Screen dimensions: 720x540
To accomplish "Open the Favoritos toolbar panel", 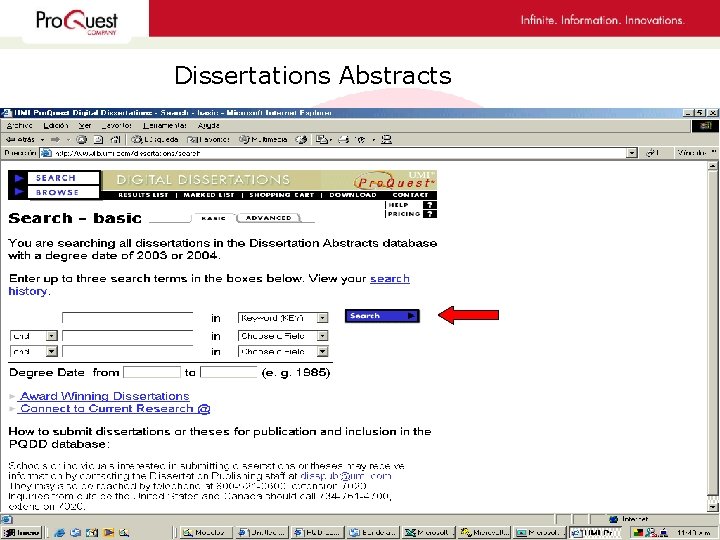I will 208,140.
